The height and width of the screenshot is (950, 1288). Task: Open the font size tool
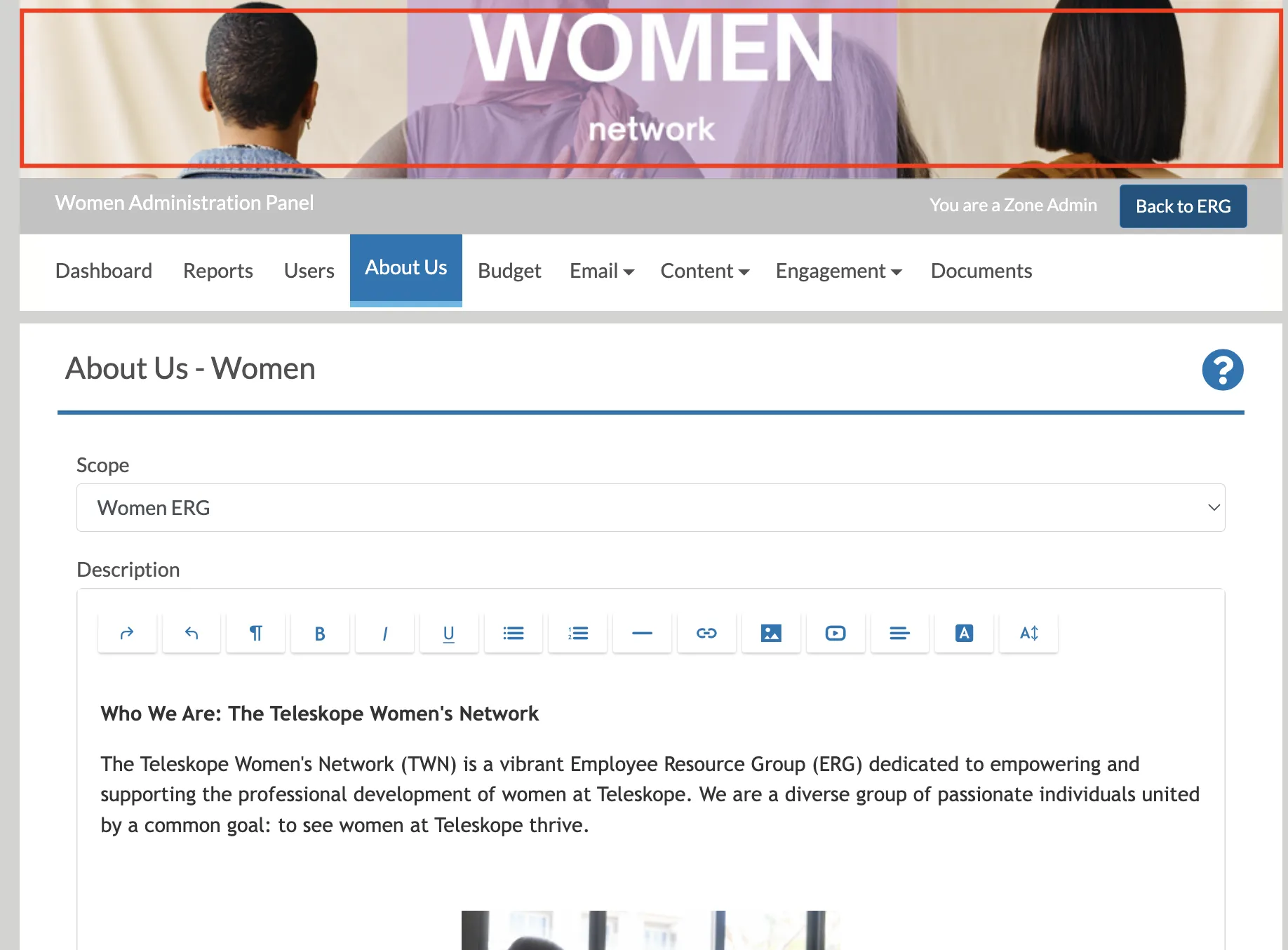click(1028, 633)
